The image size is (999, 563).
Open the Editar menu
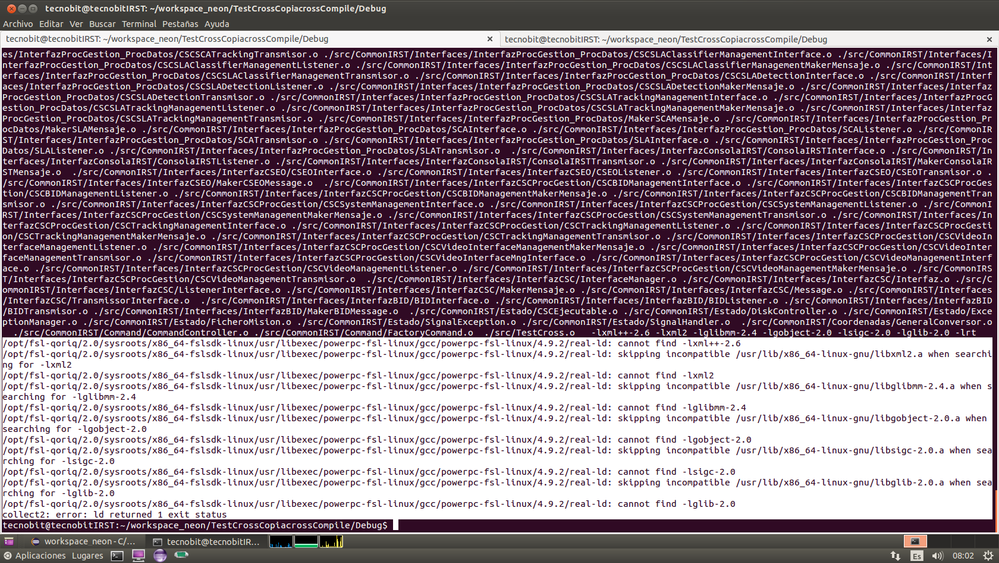click(x=51, y=24)
